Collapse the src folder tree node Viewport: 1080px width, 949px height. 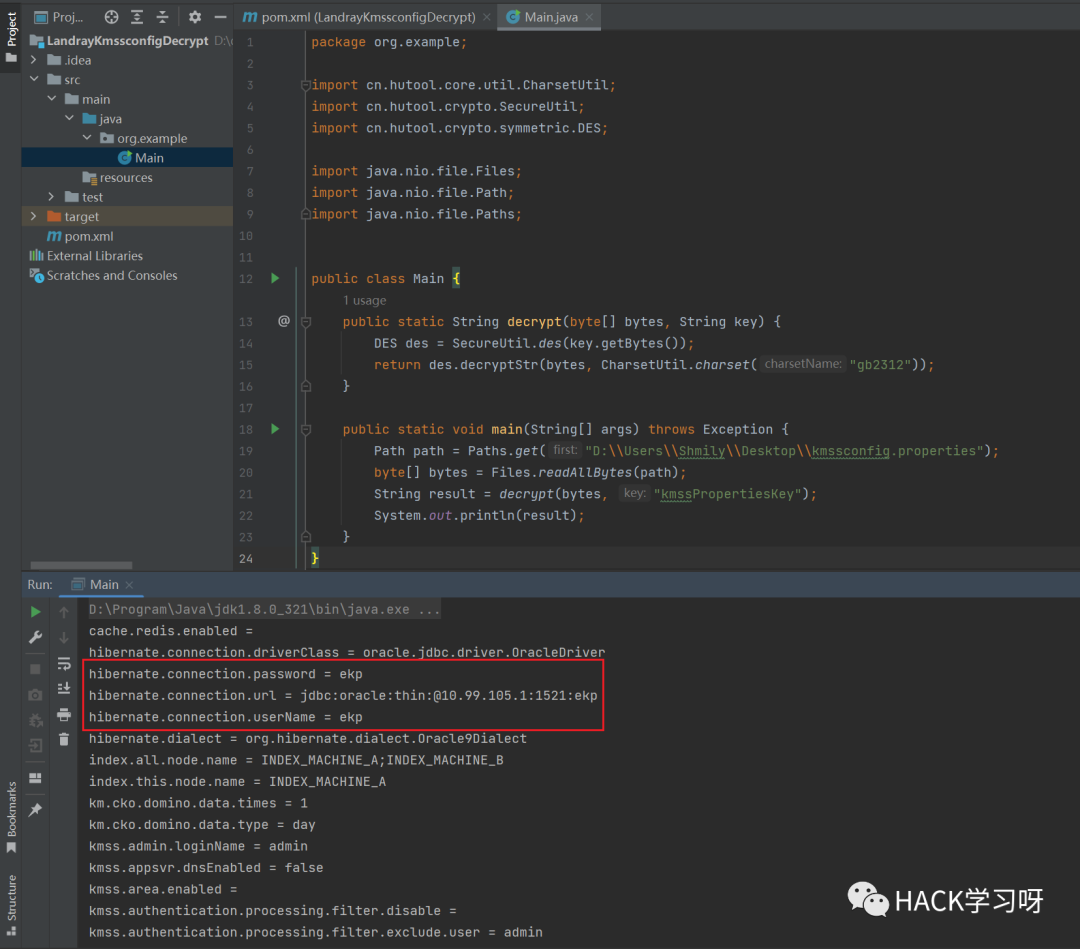(35, 80)
